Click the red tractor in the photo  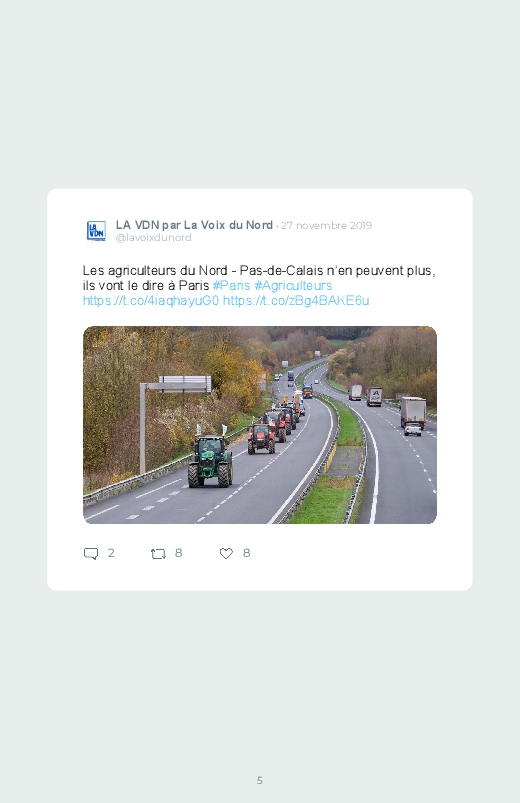[x=261, y=438]
